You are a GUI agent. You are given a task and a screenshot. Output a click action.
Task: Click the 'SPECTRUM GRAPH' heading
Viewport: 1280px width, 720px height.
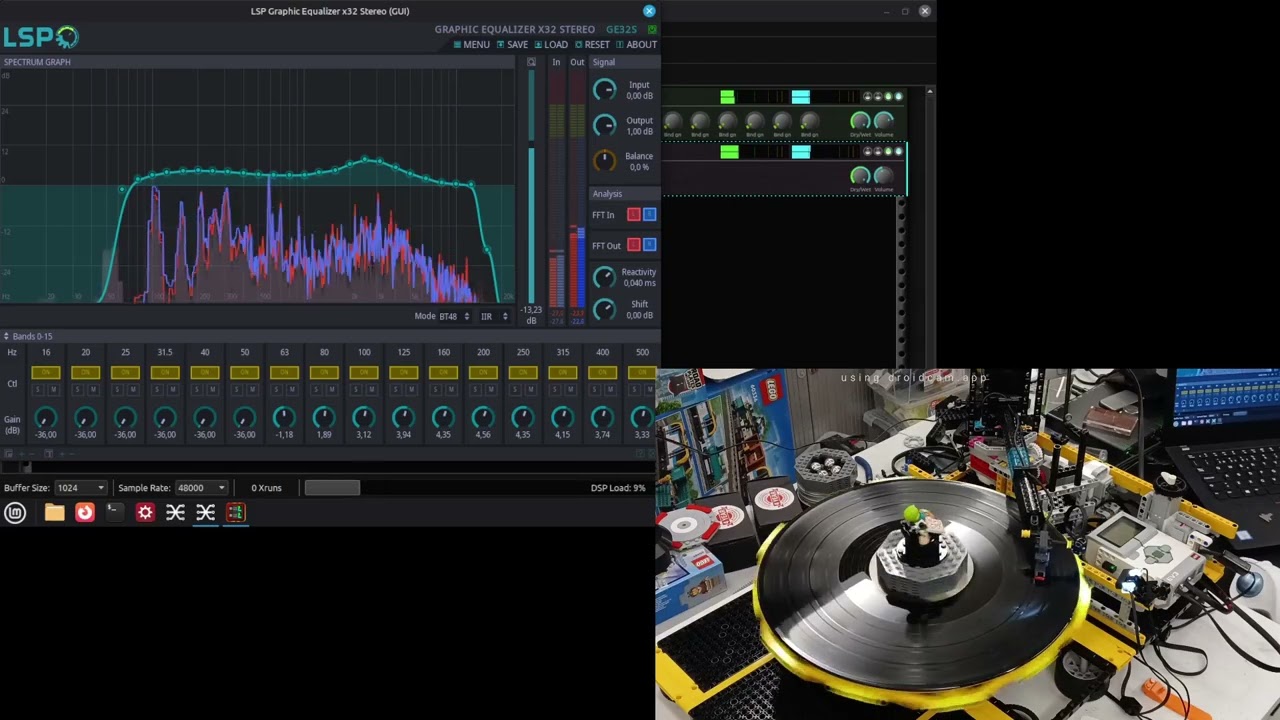(x=37, y=62)
